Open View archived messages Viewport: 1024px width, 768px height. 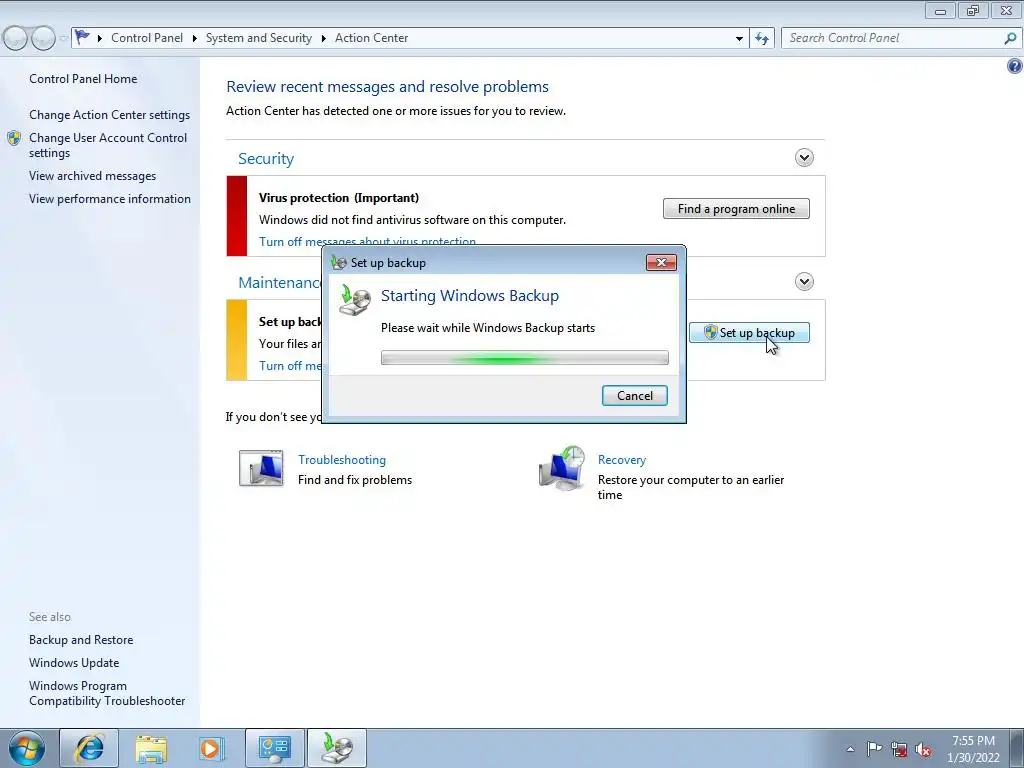(92, 176)
